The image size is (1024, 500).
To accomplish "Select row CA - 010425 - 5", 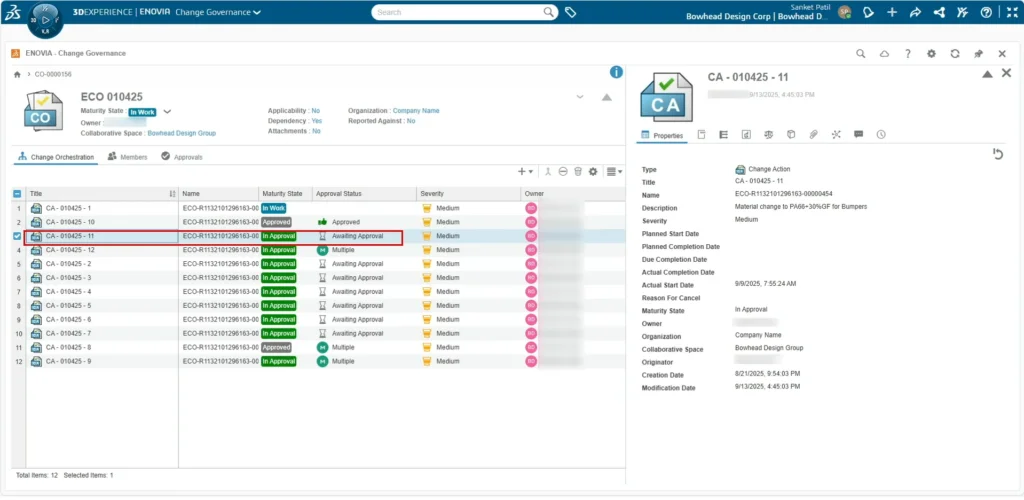I will pos(318,305).
